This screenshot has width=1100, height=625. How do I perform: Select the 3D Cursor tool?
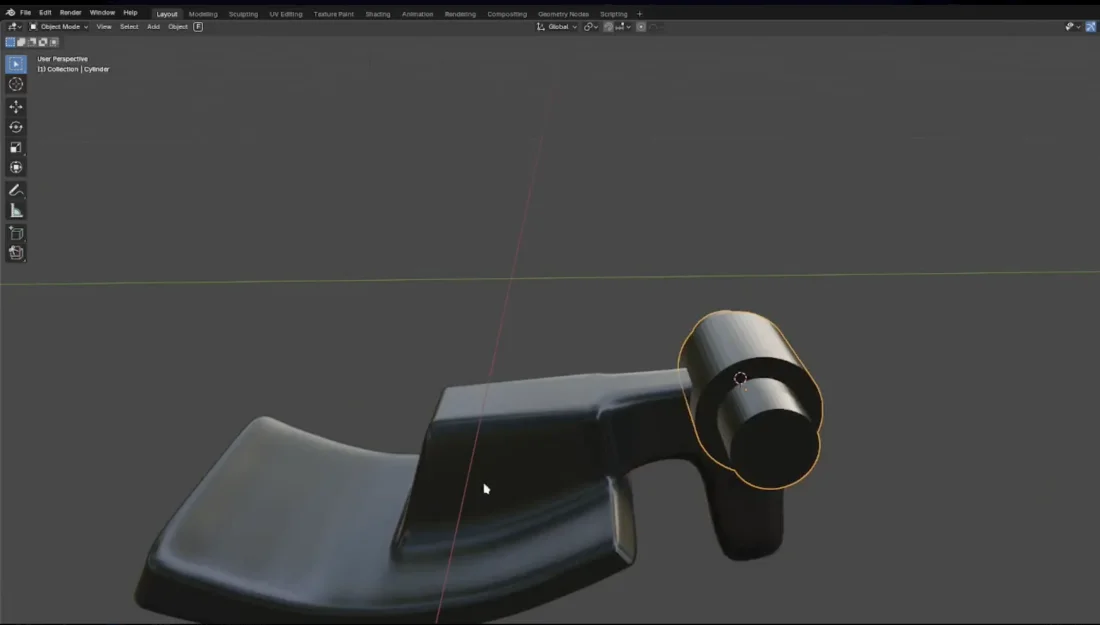click(16, 84)
